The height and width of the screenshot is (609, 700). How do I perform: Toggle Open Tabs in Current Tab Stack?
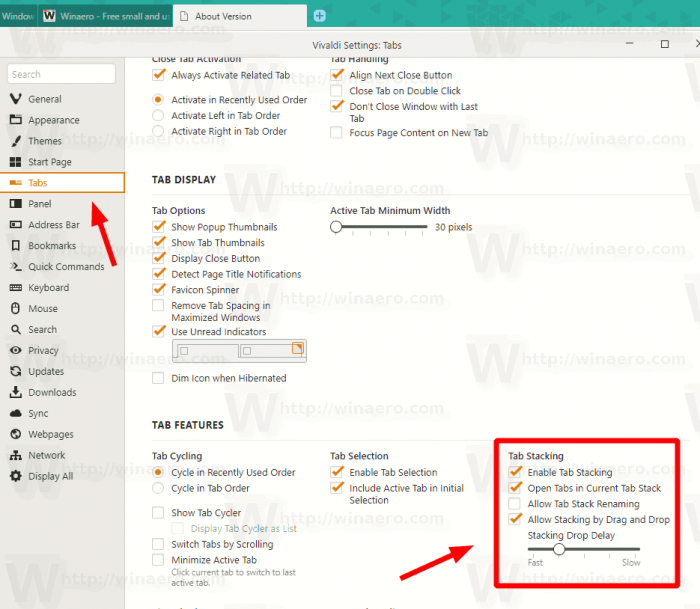[515, 488]
